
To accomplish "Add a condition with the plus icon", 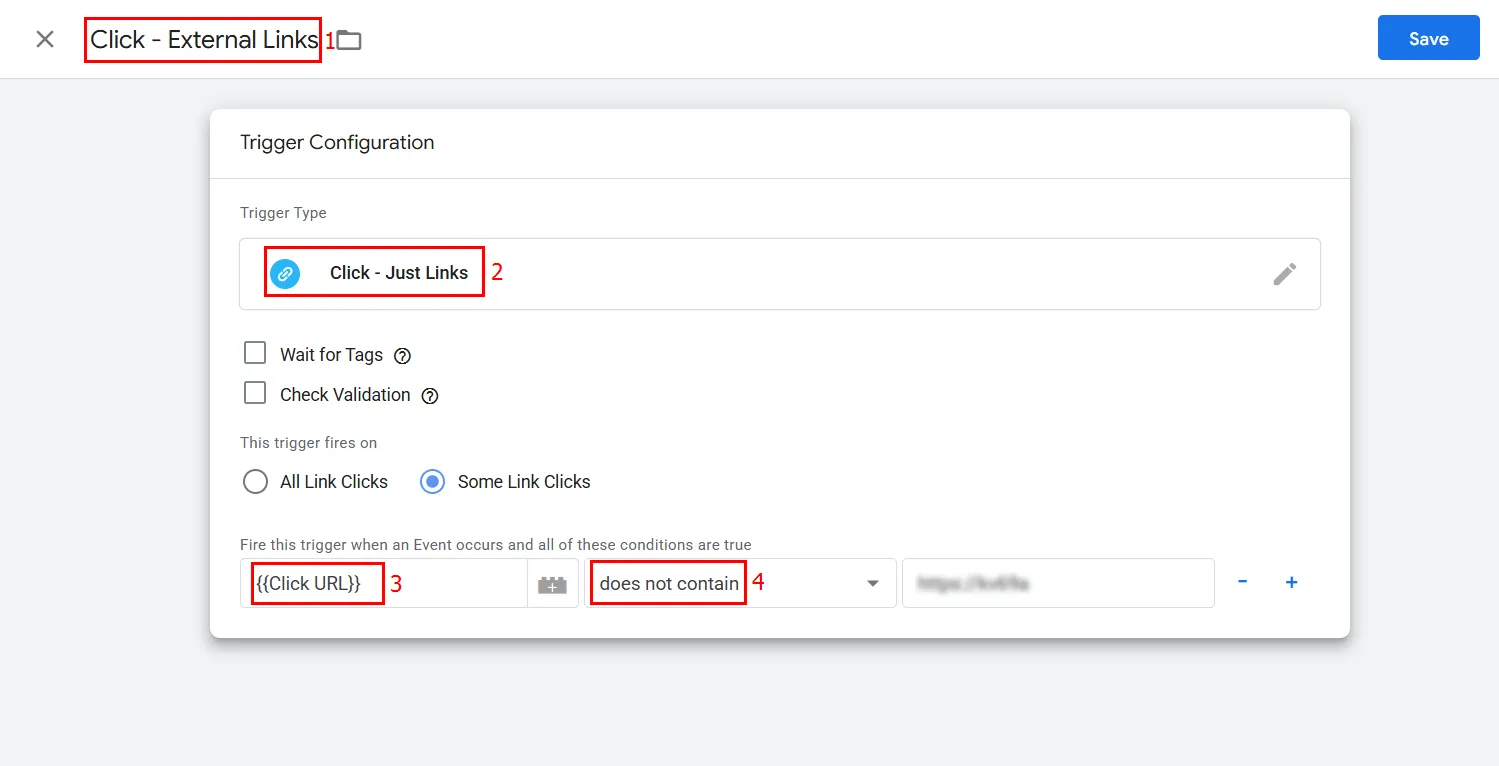I will tap(1291, 582).
